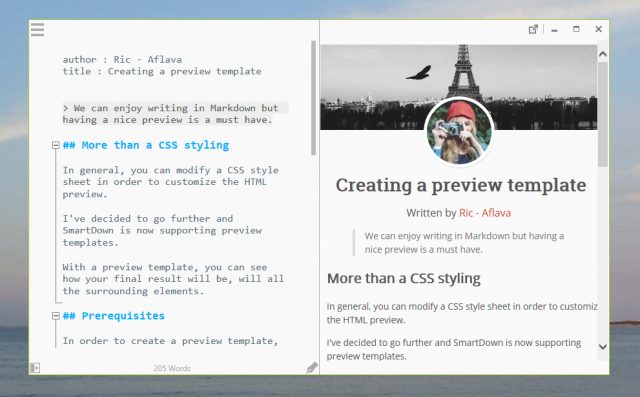
Task: Click the preview scrollbar down arrow
Action: pyautogui.click(x=602, y=347)
